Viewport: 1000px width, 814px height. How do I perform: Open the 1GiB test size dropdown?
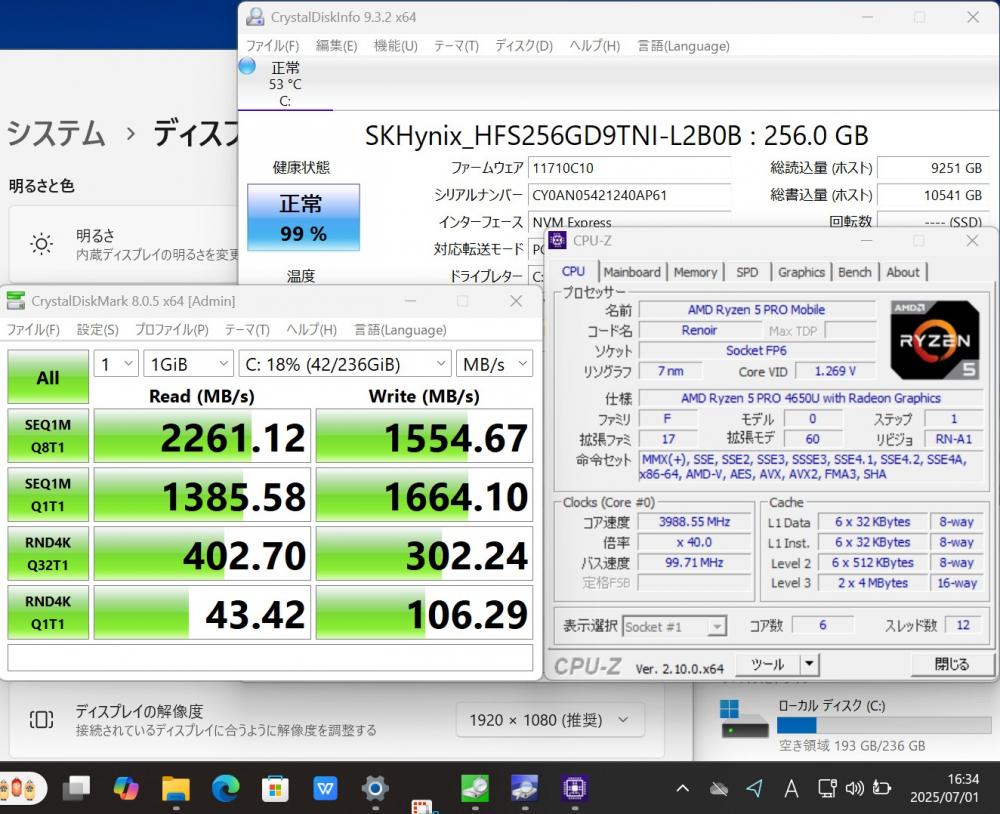188,364
